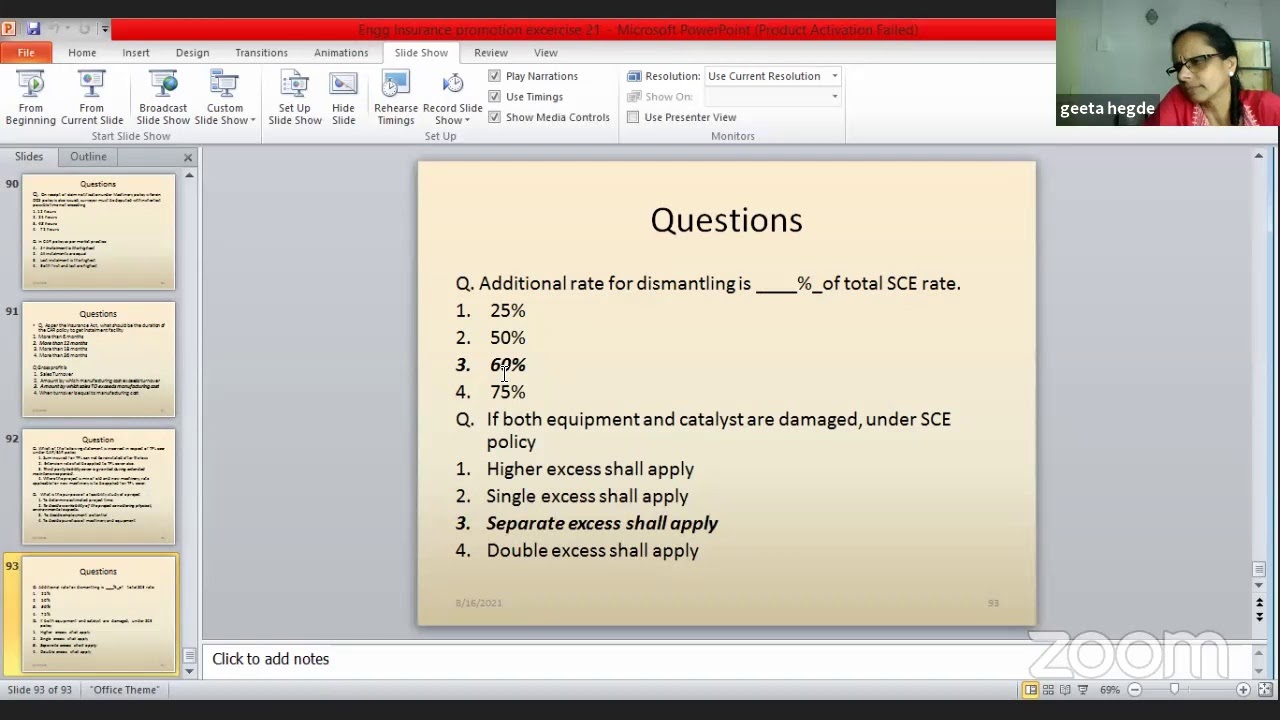Click the slide title "Questions"
This screenshot has width=1280, height=720.
tap(726, 220)
